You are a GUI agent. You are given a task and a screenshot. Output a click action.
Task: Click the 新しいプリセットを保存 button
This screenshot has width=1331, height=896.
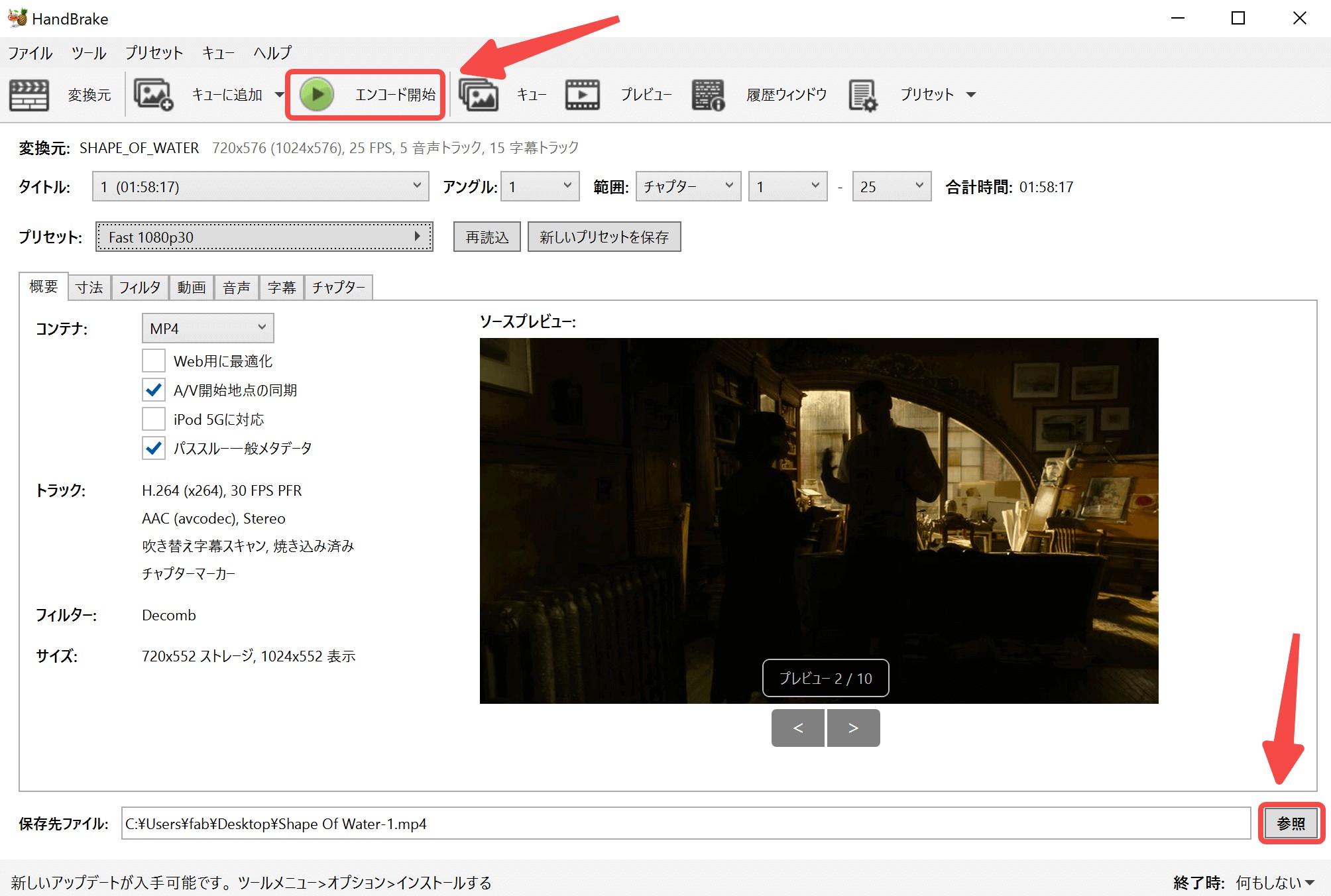point(604,237)
